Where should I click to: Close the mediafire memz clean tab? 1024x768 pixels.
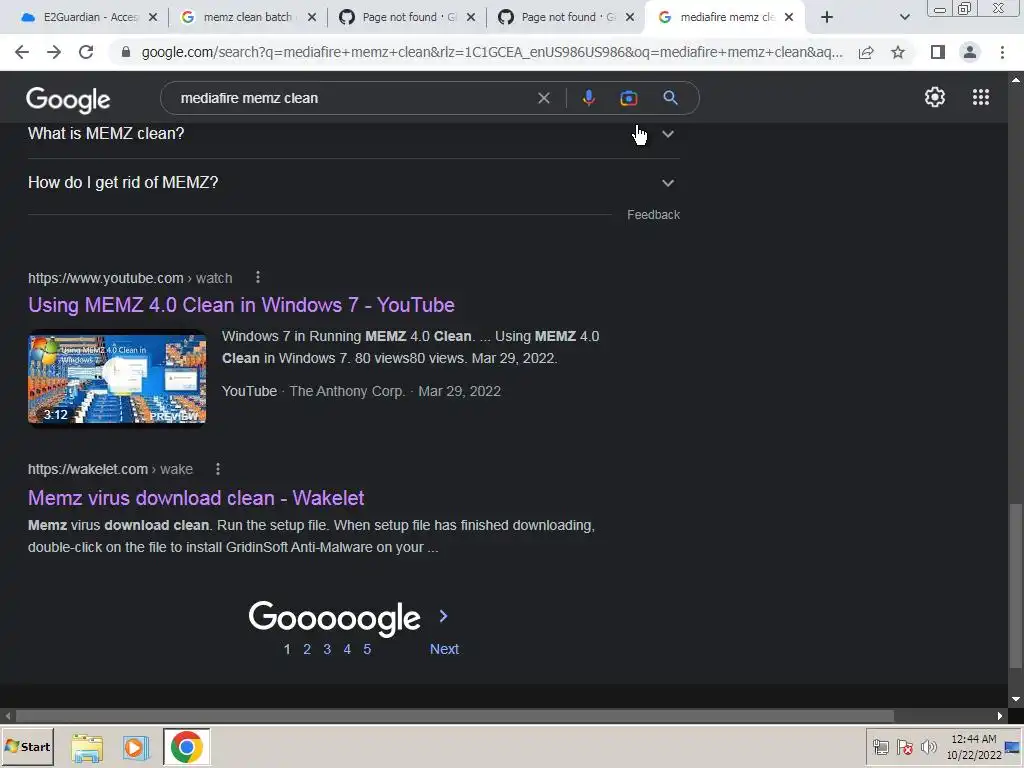pyautogui.click(x=789, y=18)
